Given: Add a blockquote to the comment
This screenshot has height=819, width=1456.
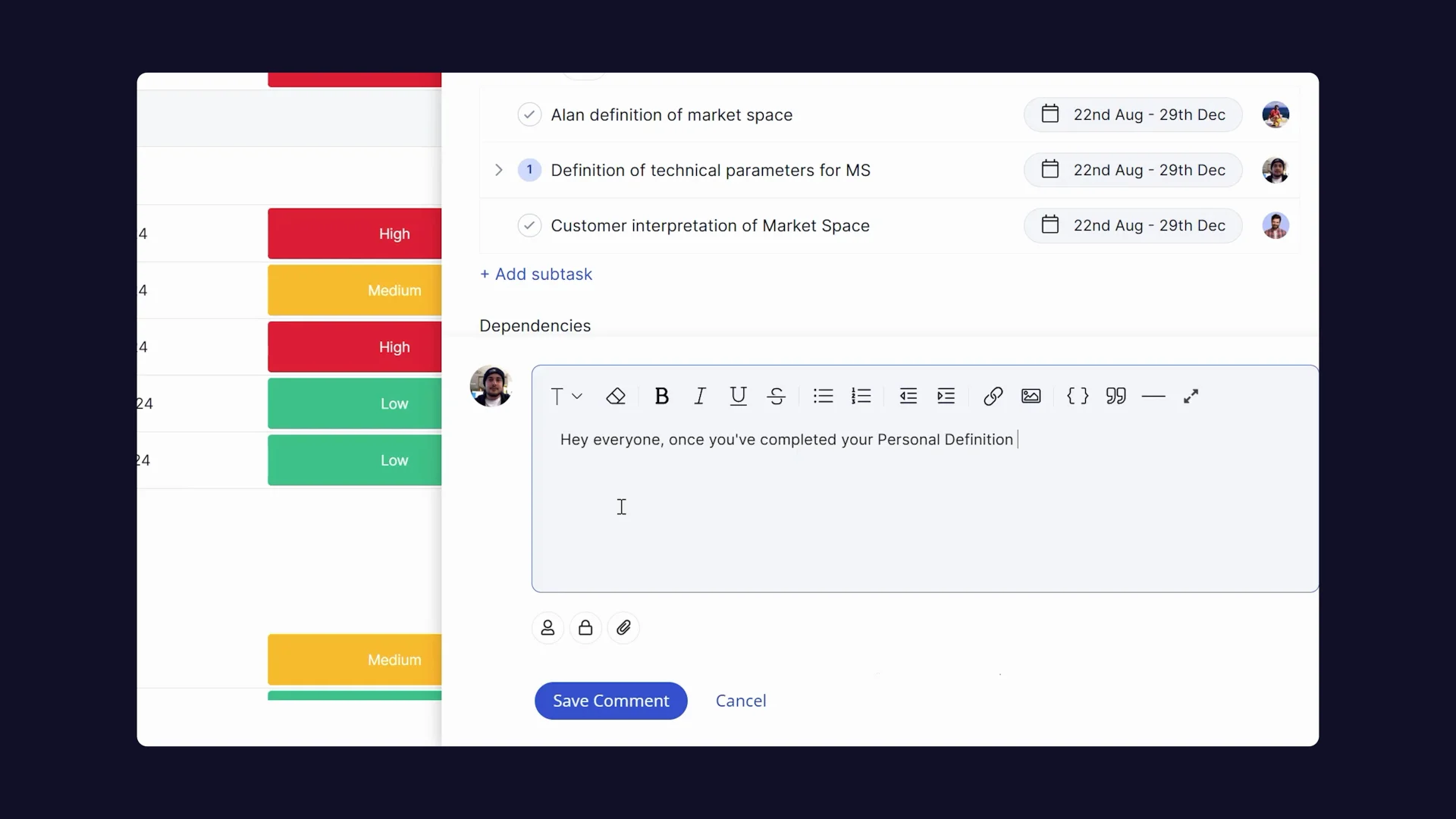Looking at the screenshot, I should pos(1116,396).
